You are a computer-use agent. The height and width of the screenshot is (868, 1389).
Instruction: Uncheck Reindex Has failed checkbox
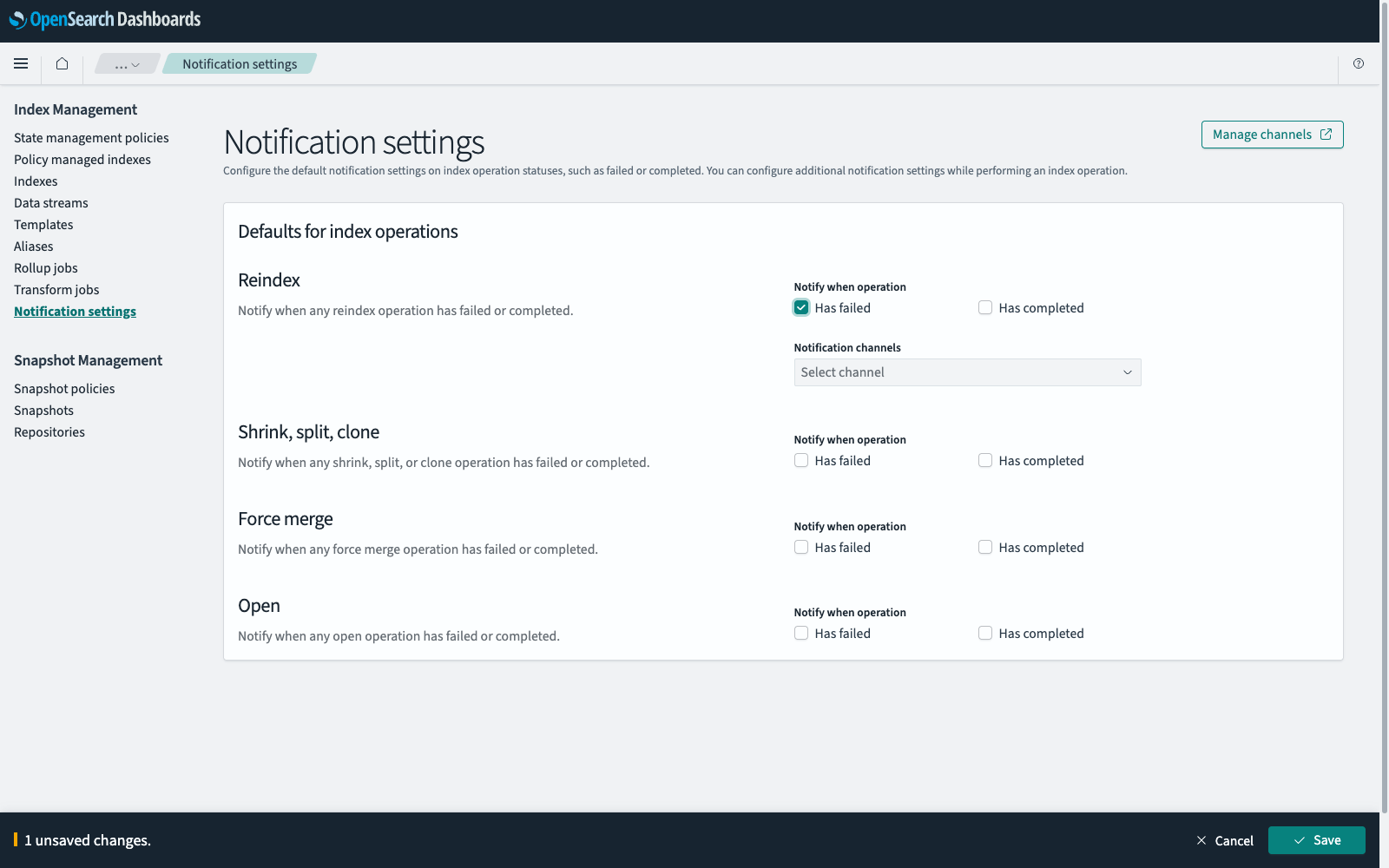(801, 307)
